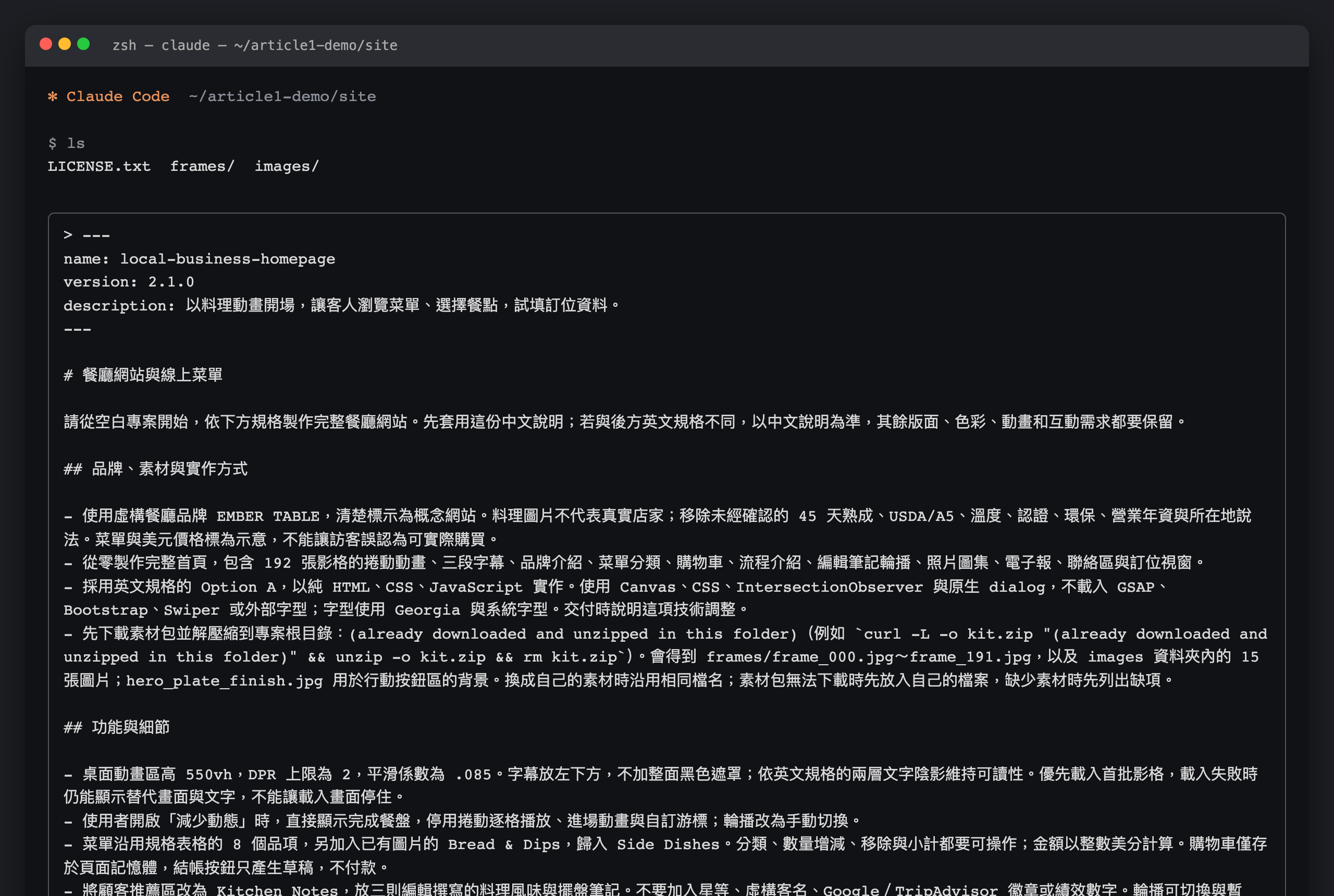Click the '## 品牌、素材與實作方式' heading
Viewport: 1334px width, 896px height.
pyautogui.click(x=155, y=468)
